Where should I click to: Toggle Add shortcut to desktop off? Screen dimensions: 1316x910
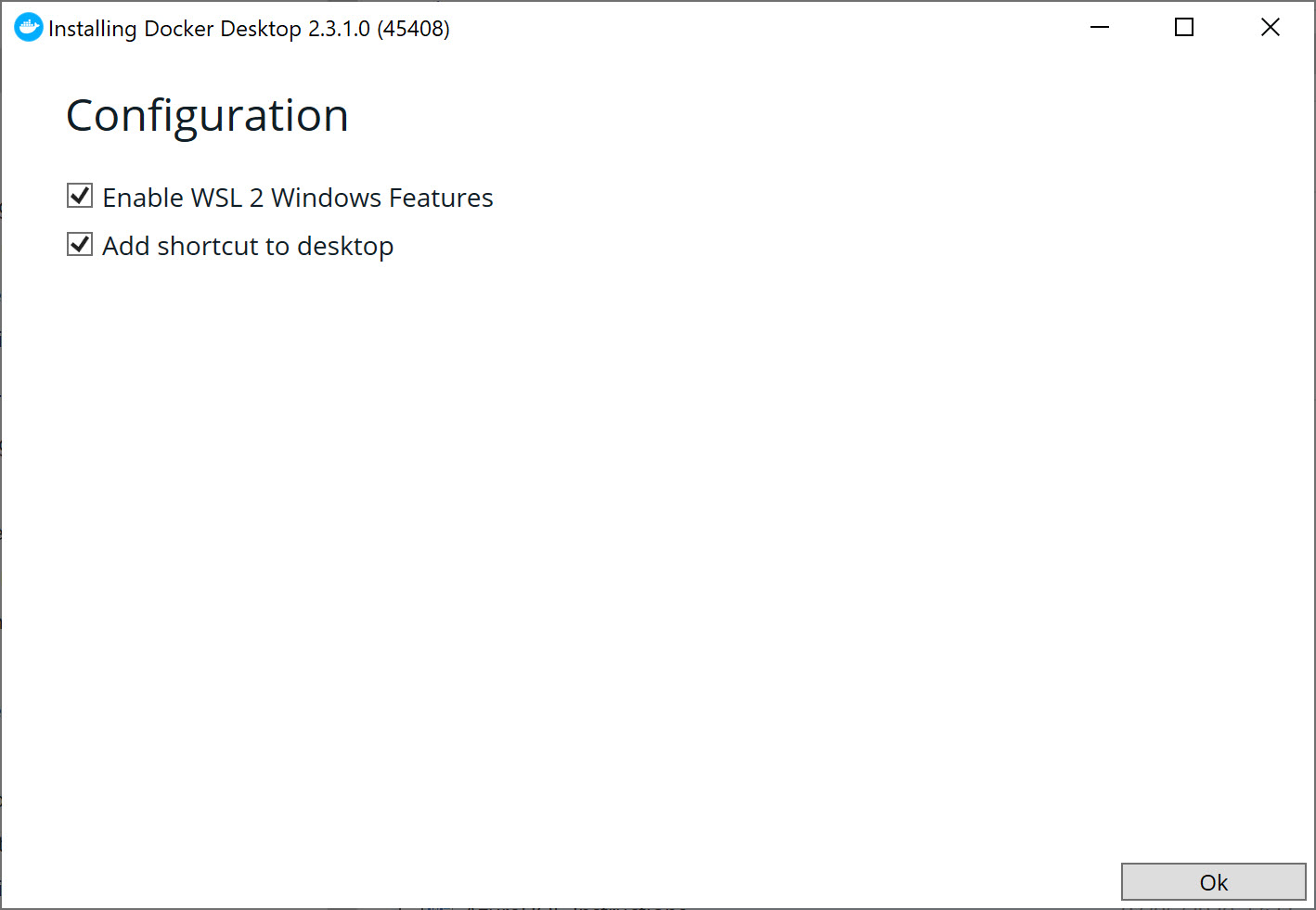[x=79, y=244]
